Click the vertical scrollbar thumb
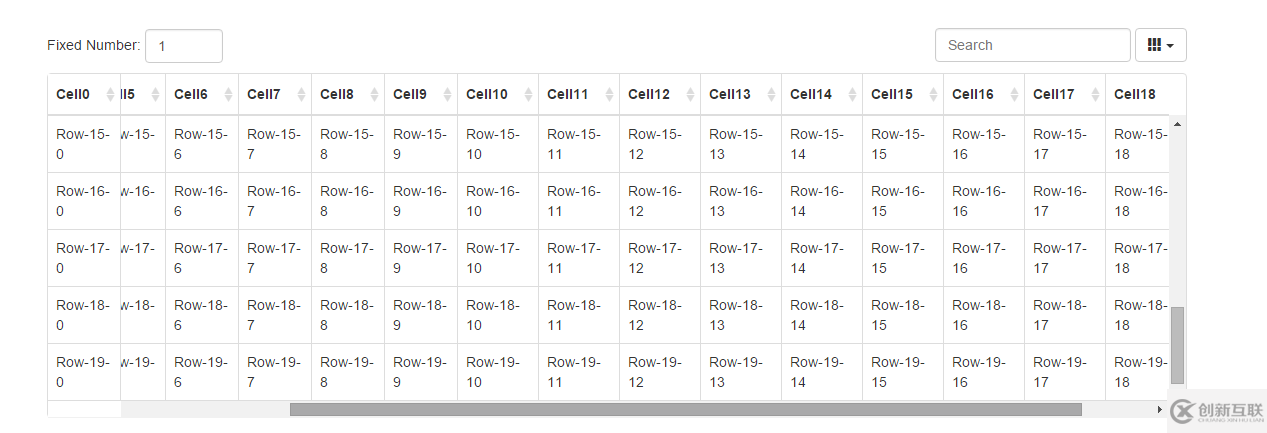 (1177, 345)
